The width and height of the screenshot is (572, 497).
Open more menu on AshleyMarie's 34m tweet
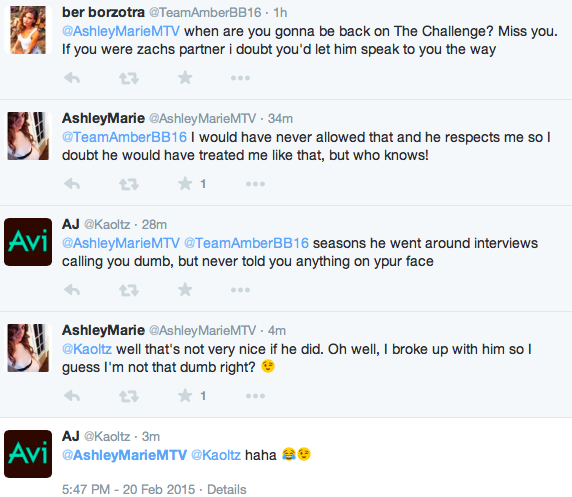[x=255, y=184]
